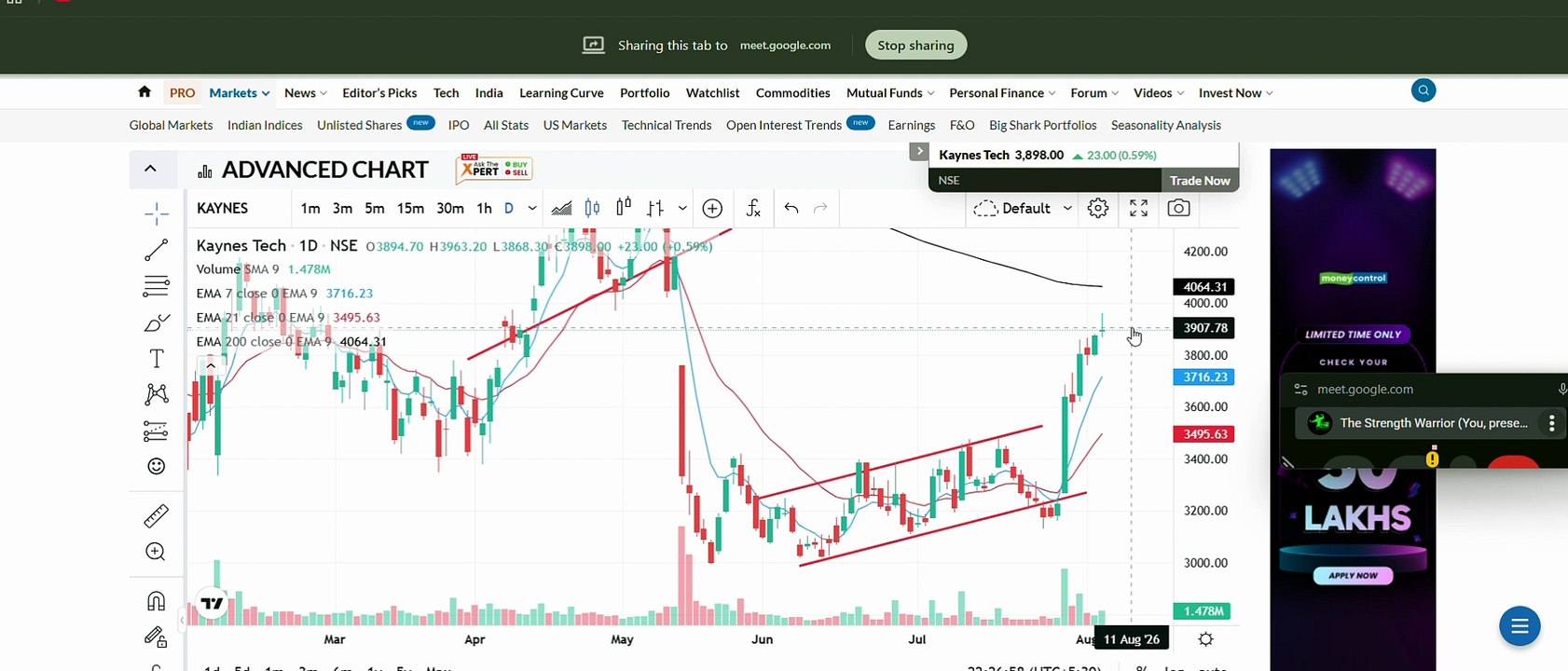The height and width of the screenshot is (671, 1568).
Task: Switch chart to 1m interval
Action: (310, 208)
